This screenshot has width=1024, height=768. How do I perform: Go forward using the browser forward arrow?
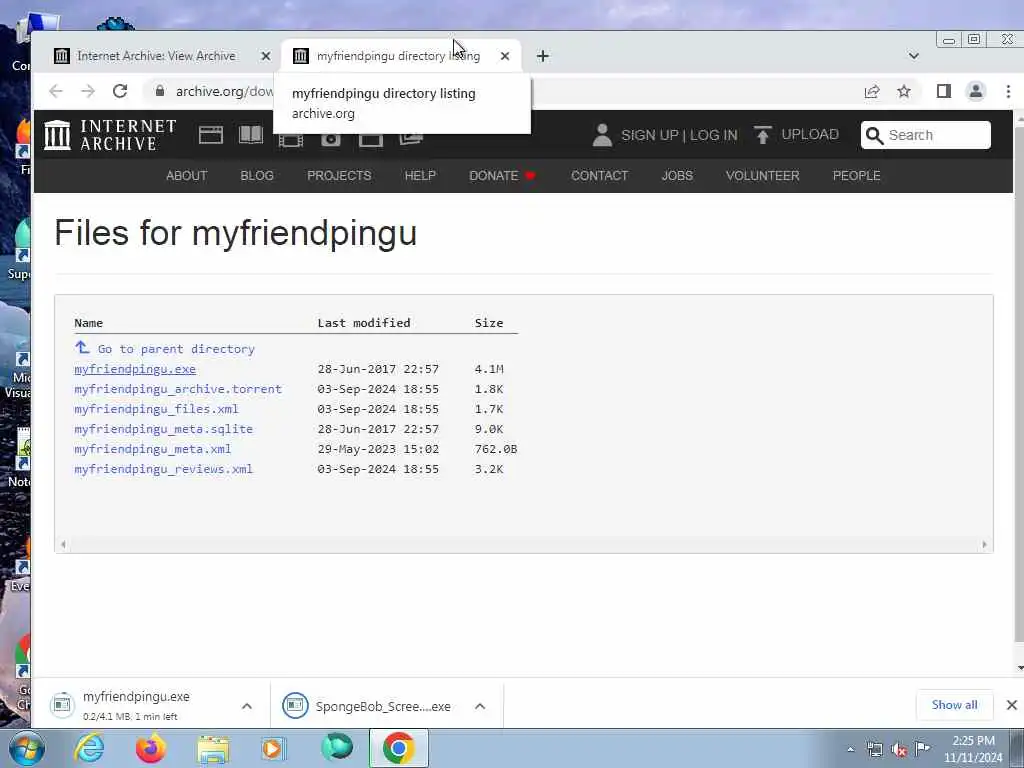click(88, 91)
